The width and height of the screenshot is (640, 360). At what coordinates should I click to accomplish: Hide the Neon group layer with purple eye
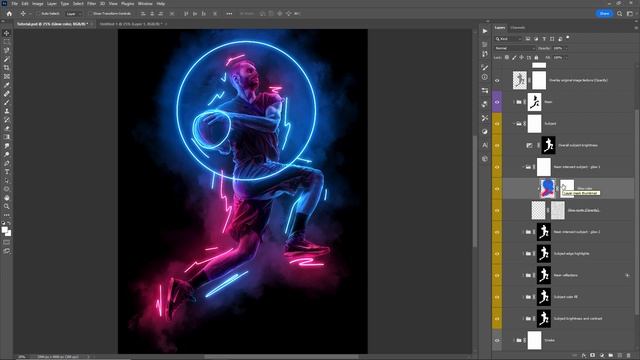(x=497, y=102)
